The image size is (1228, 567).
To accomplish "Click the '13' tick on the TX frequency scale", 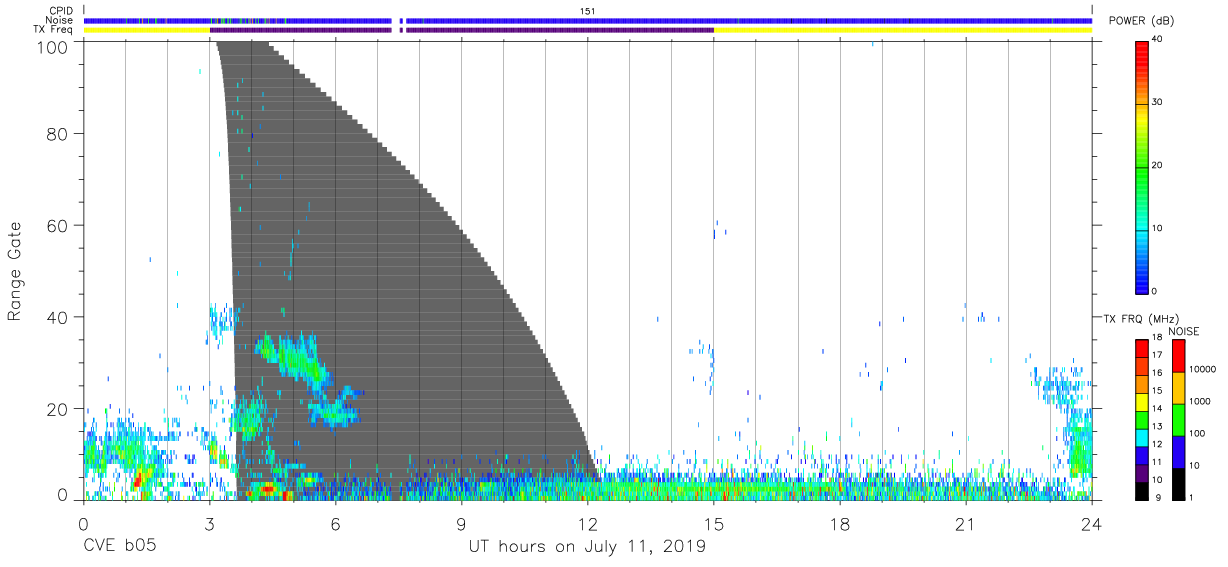I will click(1157, 426).
